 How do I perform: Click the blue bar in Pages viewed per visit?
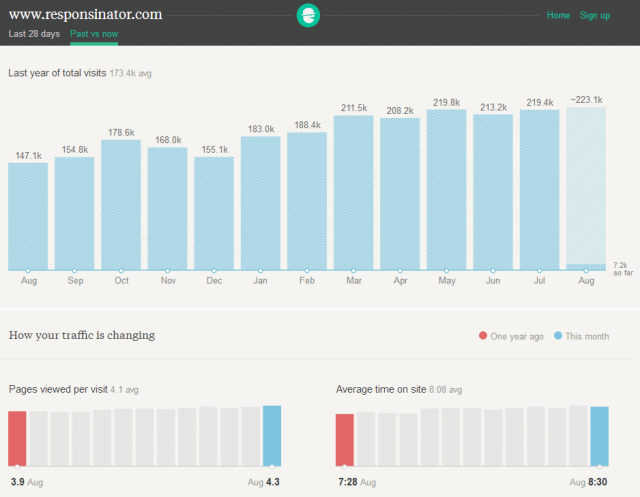[272, 436]
